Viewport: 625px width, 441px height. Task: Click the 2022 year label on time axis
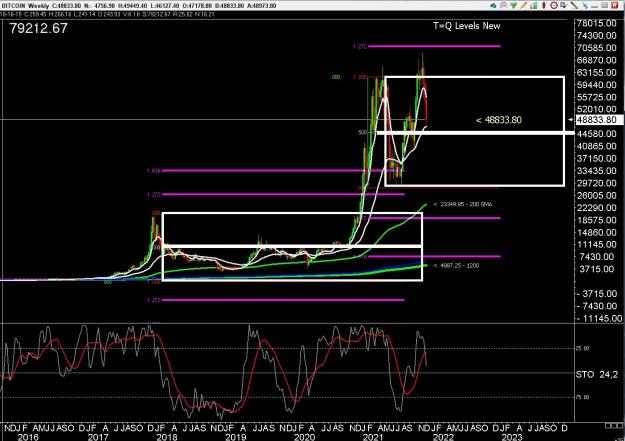(x=443, y=437)
